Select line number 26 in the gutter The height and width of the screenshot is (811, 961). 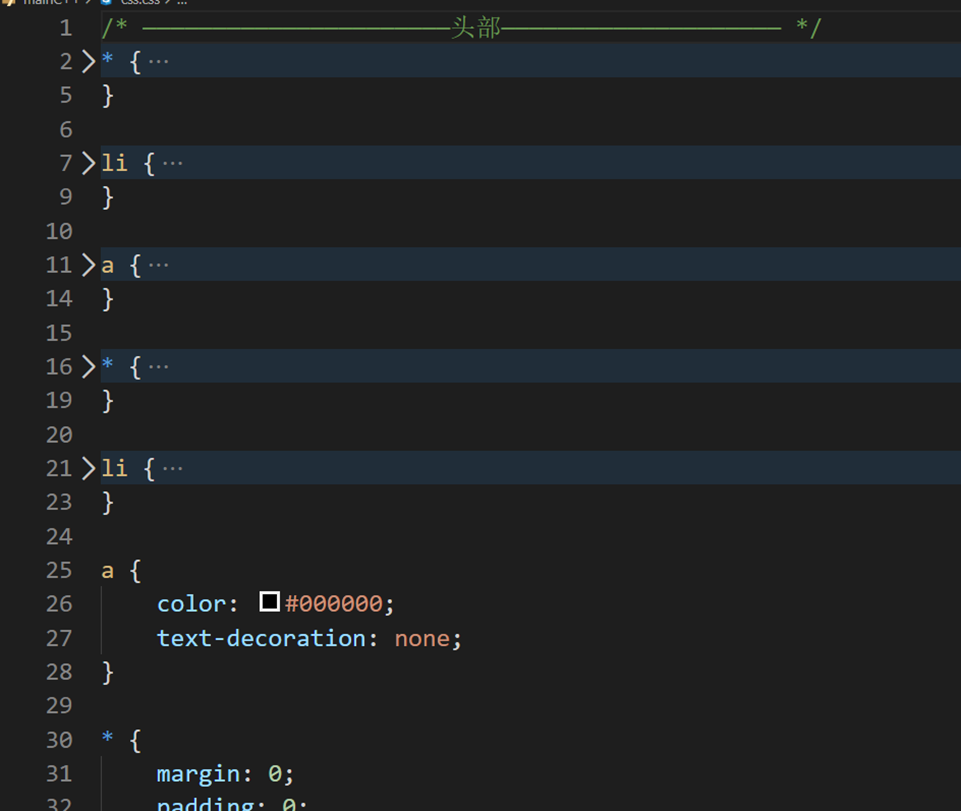click(x=58, y=603)
